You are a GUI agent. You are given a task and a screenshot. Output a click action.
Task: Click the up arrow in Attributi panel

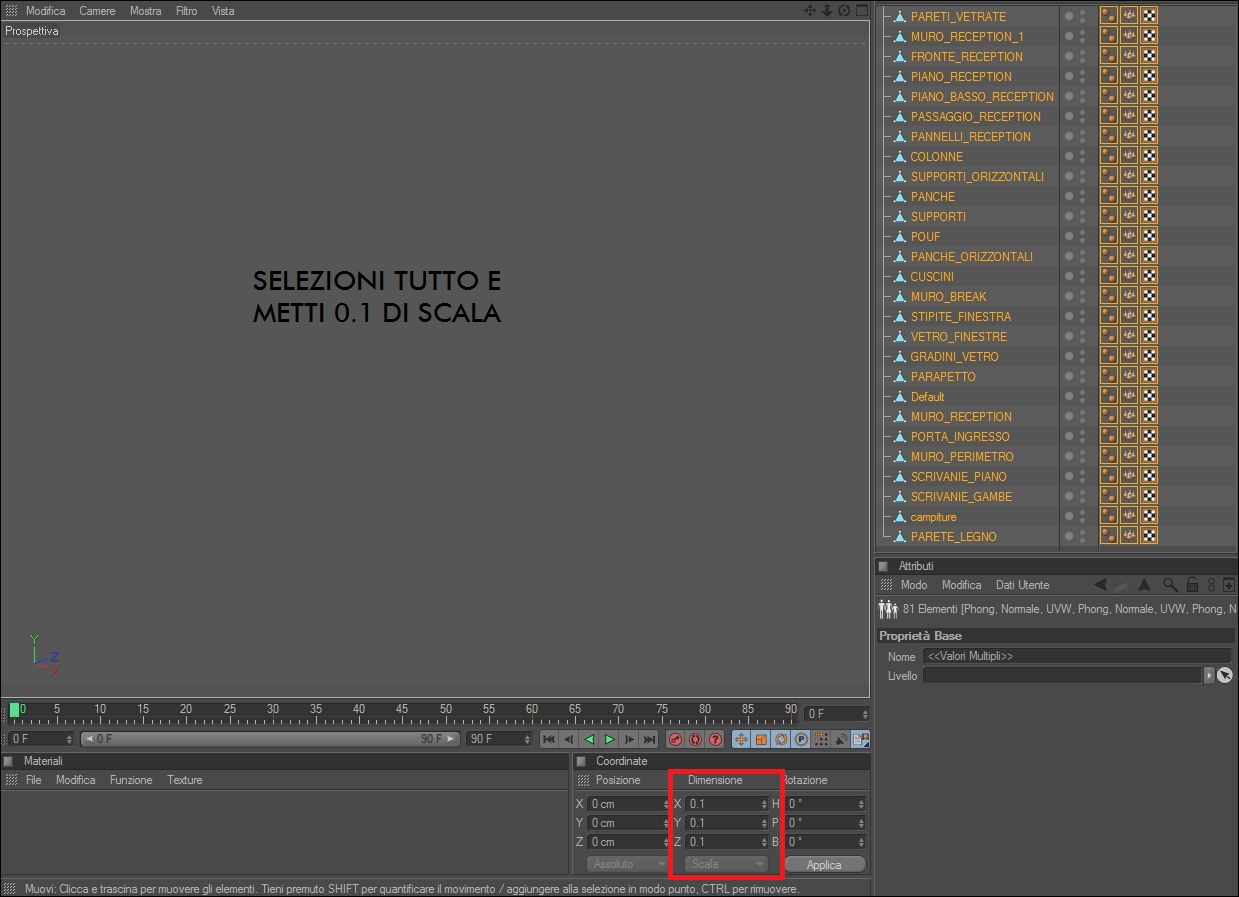click(1145, 585)
